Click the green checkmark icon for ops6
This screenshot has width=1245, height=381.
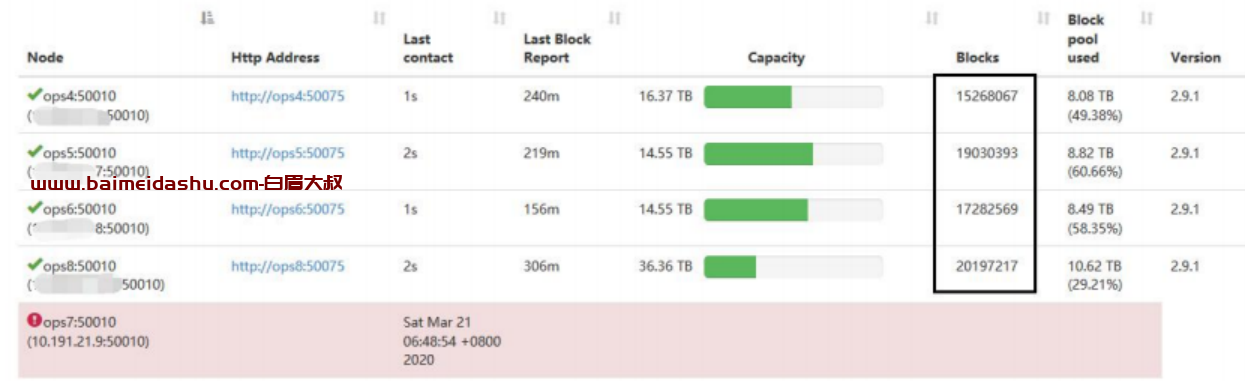pyautogui.click(x=34, y=209)
